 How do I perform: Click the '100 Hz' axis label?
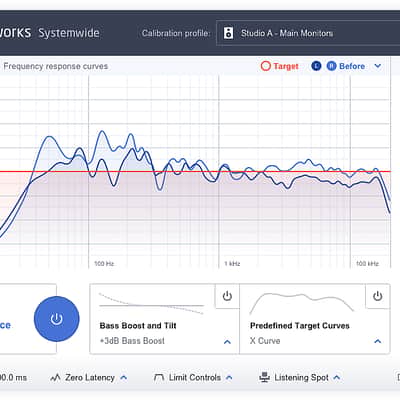104,264
